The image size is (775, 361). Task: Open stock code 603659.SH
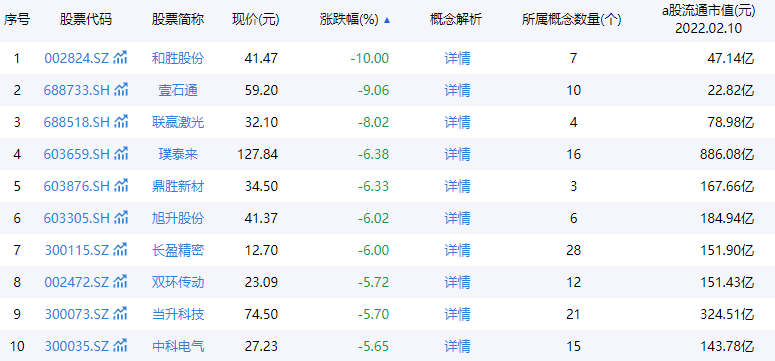77,155
